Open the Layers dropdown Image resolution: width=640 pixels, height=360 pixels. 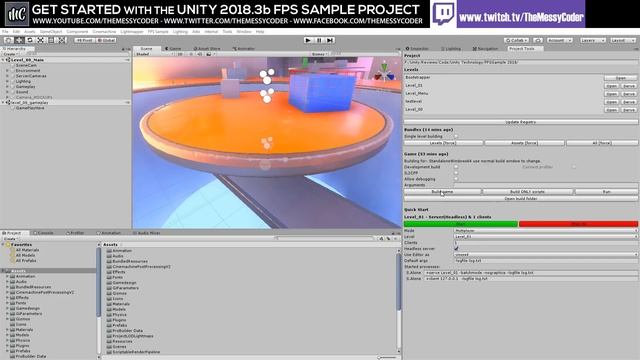click(x=592, y=40)
